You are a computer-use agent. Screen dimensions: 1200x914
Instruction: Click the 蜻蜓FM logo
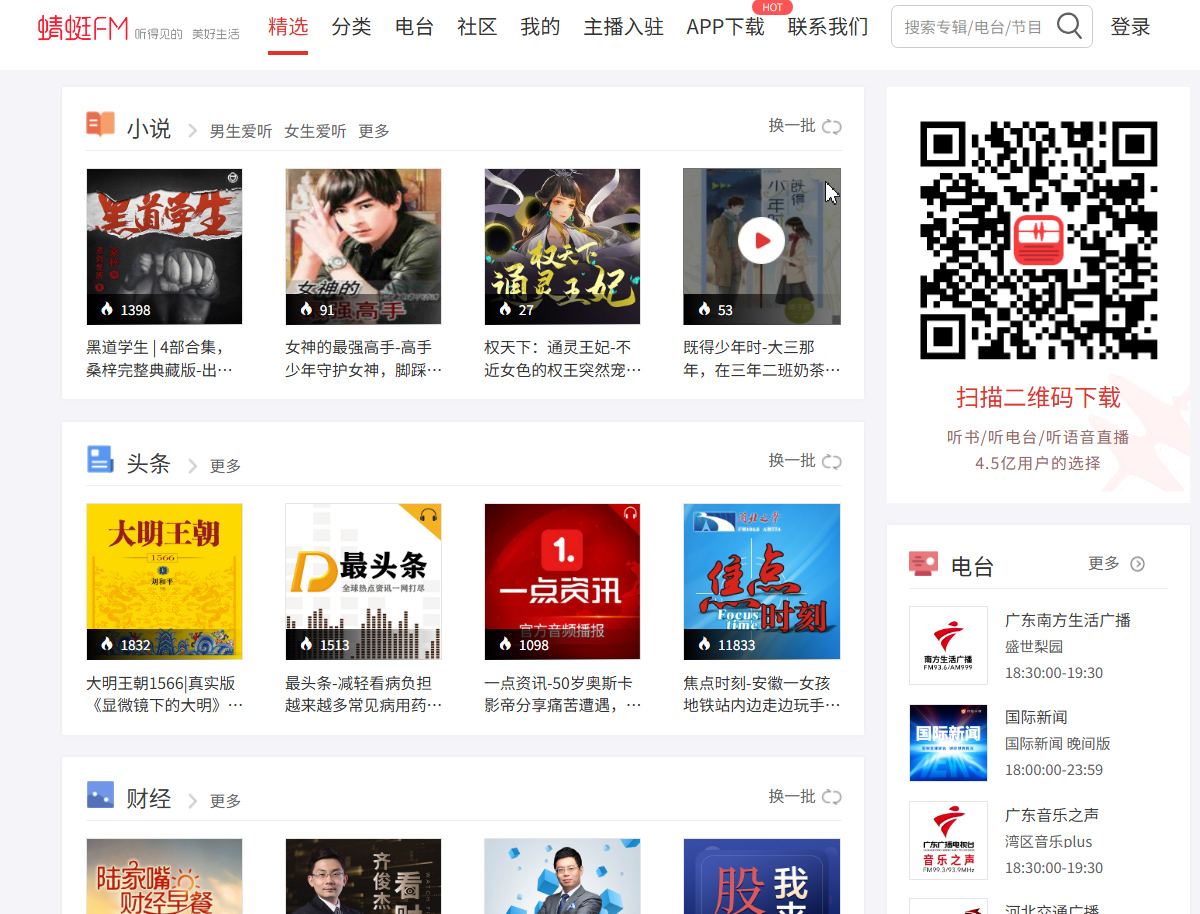click(84, 28)
